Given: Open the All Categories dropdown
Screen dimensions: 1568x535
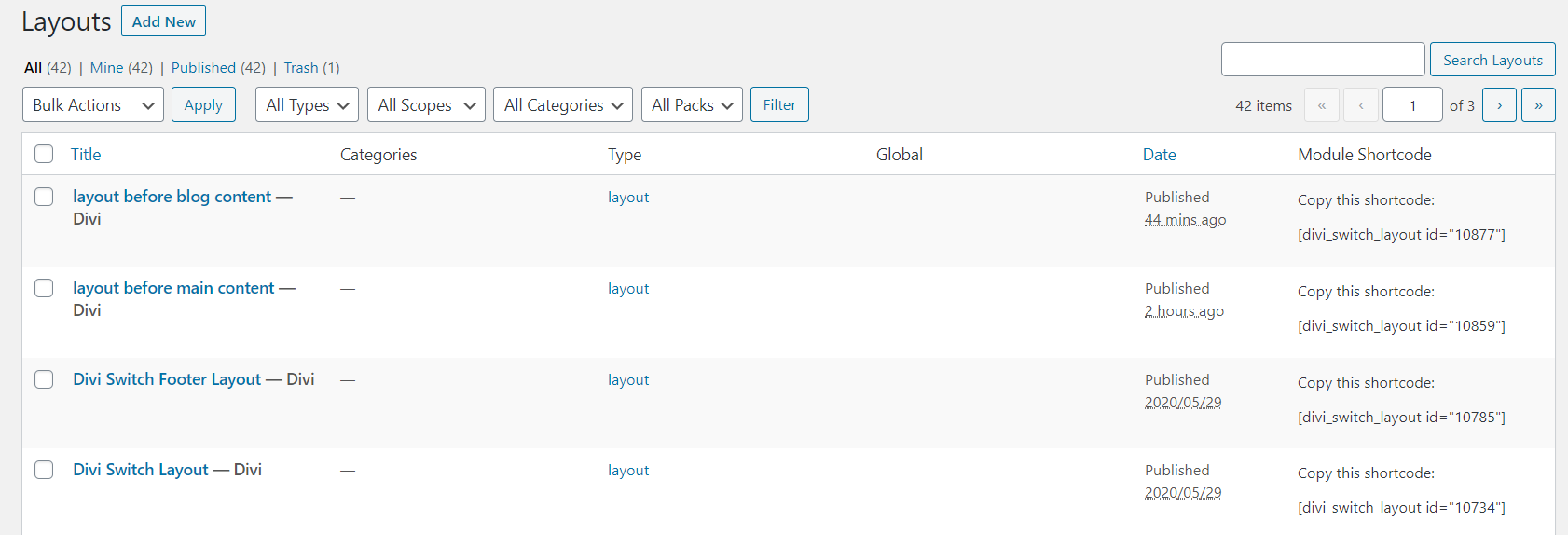Looking at the screenshot, I should click(x=563, y=105).
